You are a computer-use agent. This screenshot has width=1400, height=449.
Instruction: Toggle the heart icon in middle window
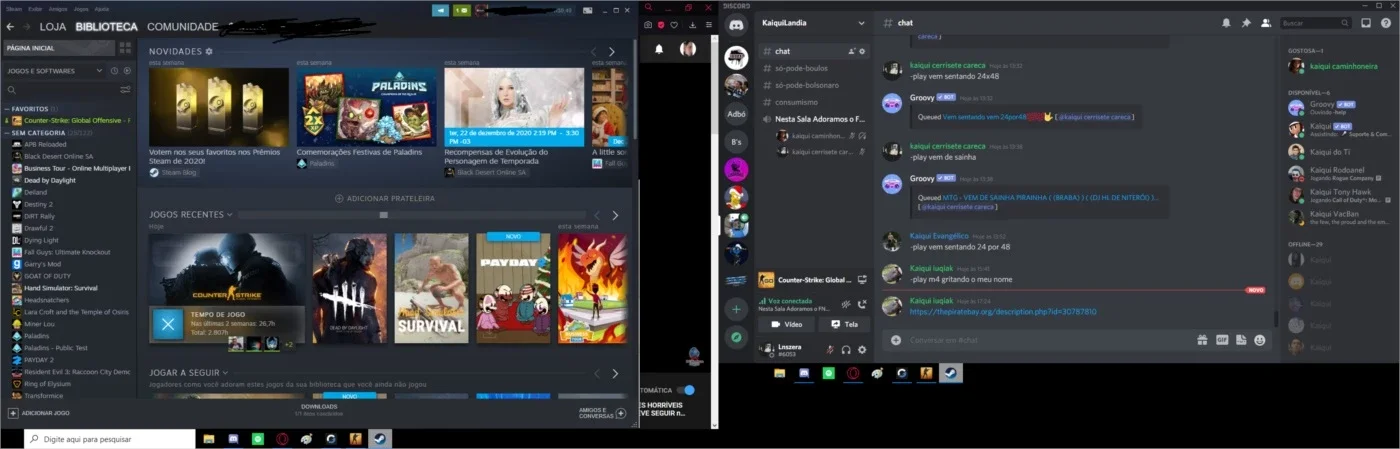[x=676, y=24]
